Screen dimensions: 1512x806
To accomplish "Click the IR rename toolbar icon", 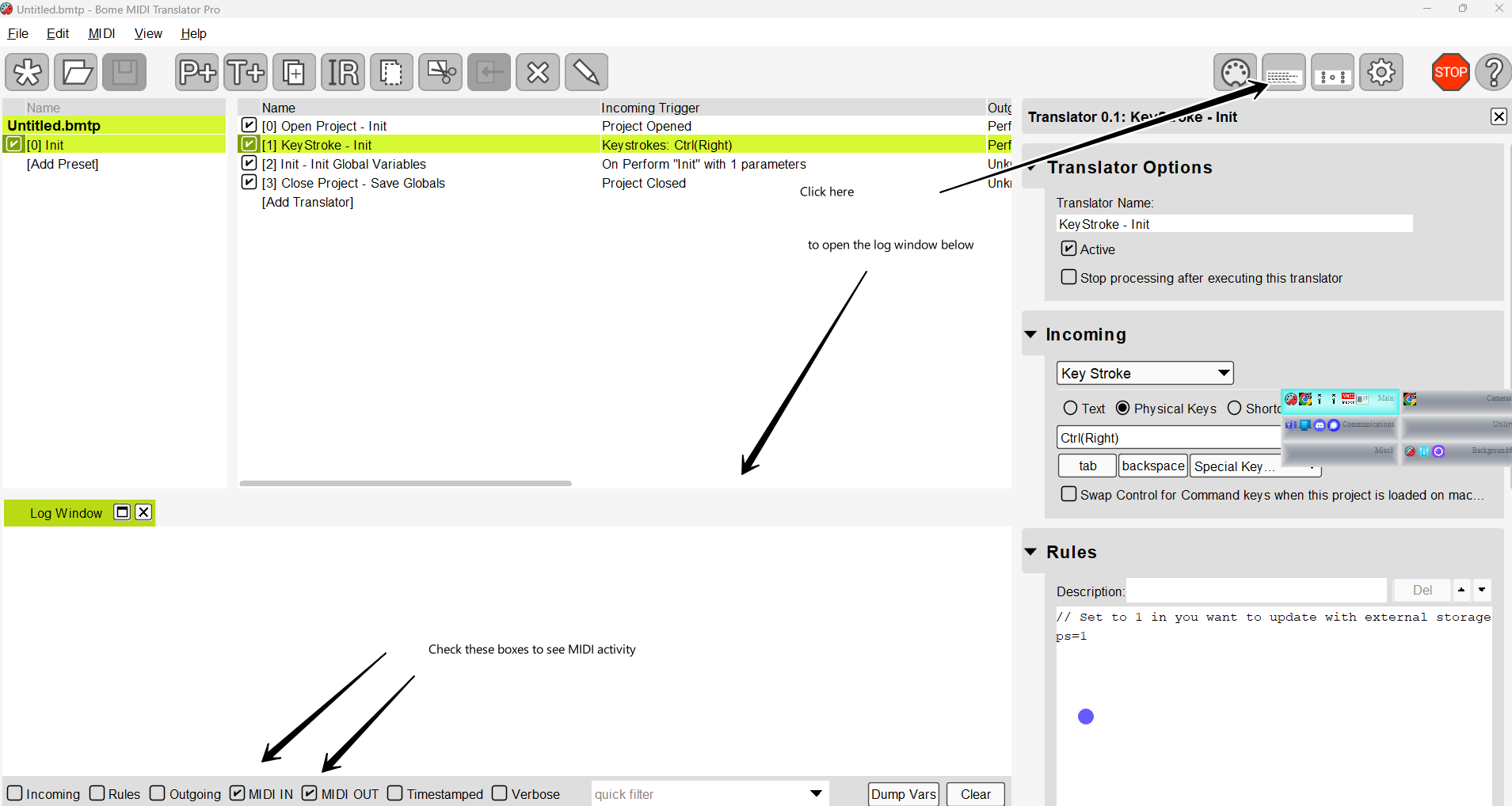I will 343,72.
